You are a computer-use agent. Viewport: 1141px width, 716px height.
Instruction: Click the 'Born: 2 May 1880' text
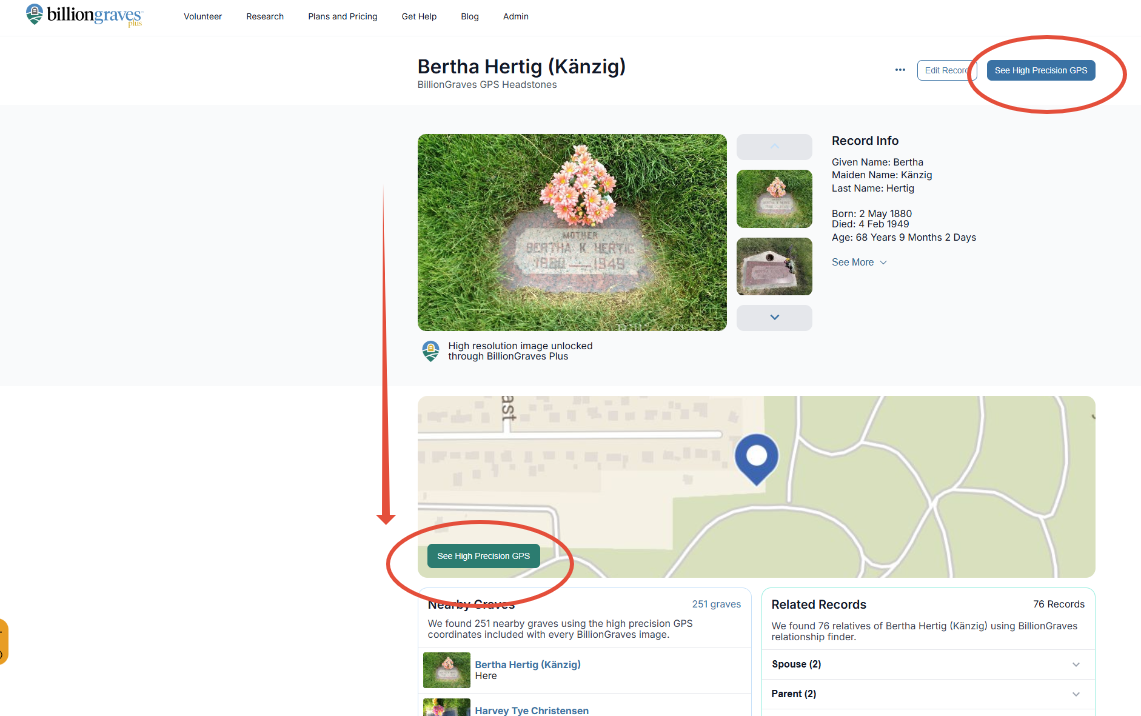[872, 213]
